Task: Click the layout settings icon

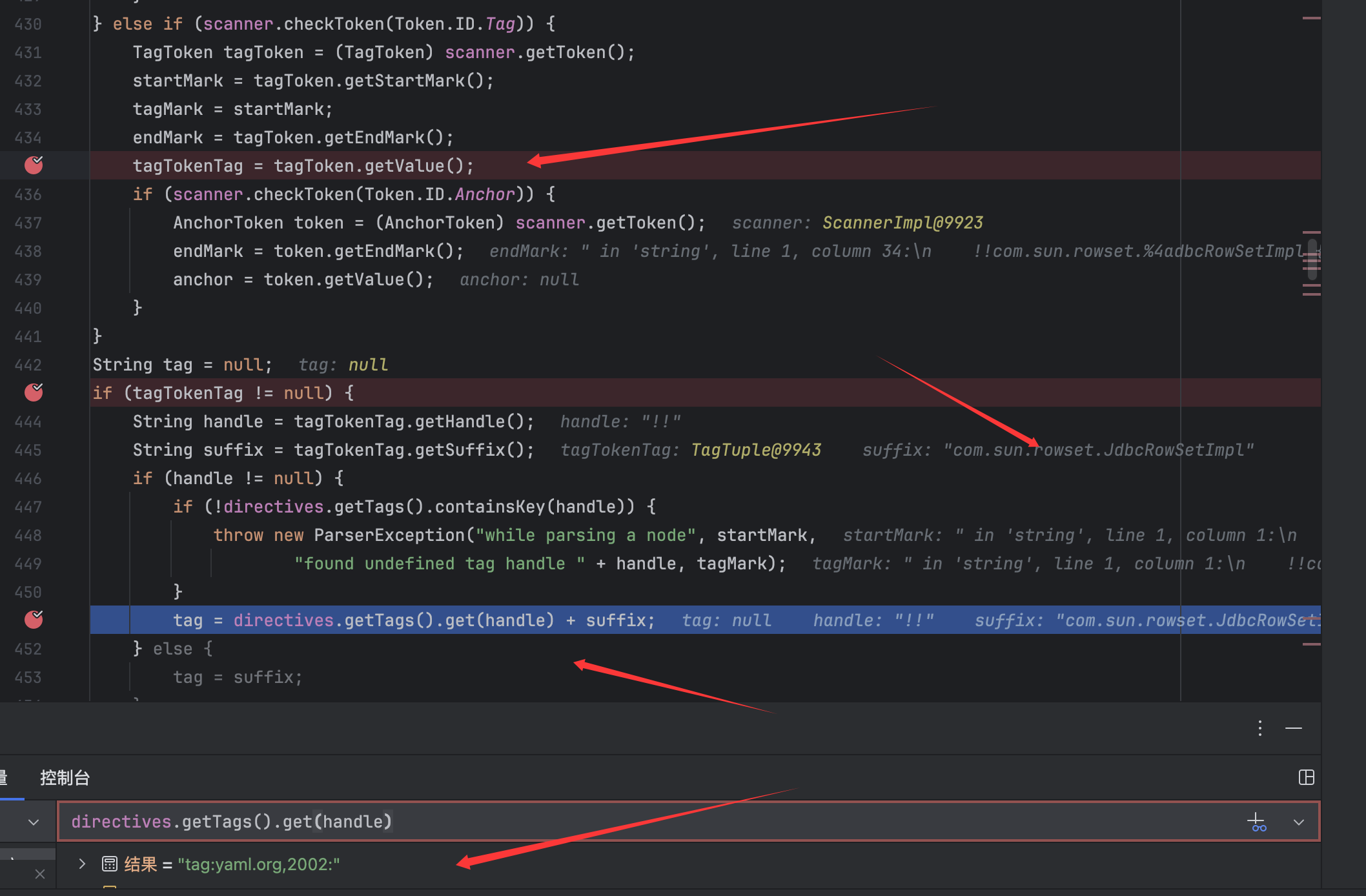Action: point(1306,777)
